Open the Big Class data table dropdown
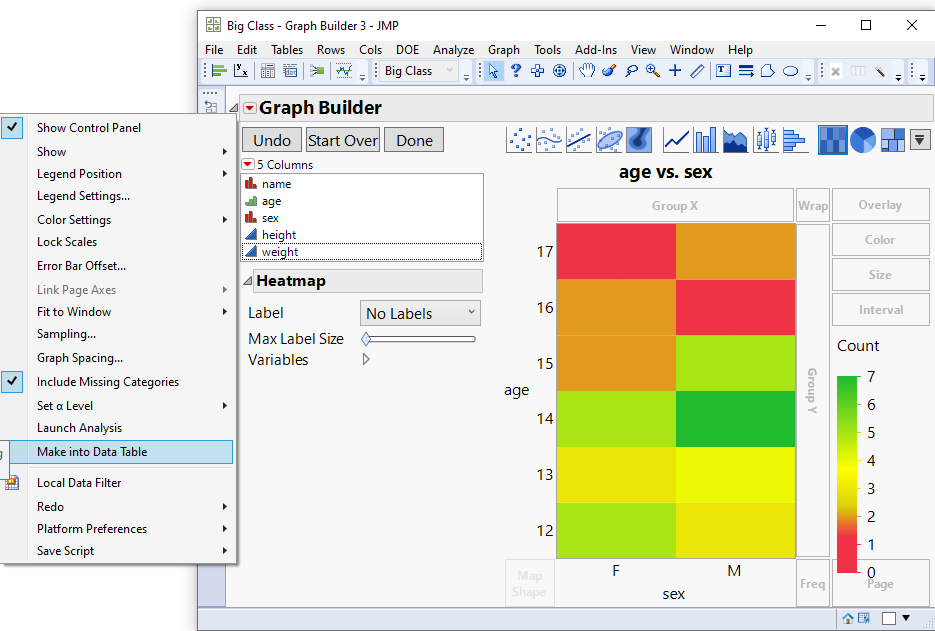This screenshot has height=631, width=935. (419, 71)
